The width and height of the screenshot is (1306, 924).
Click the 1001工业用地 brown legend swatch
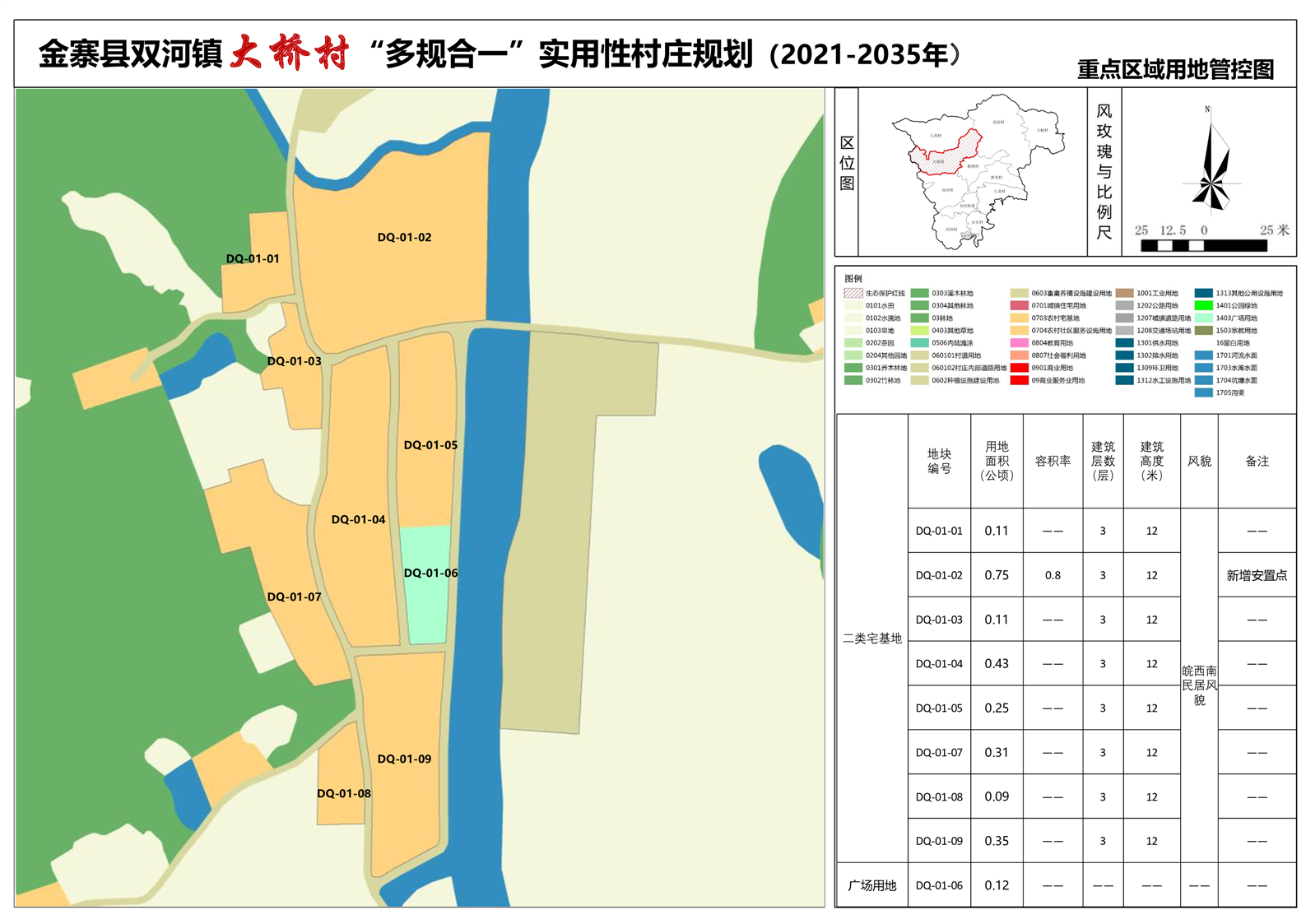(1124, 293)
